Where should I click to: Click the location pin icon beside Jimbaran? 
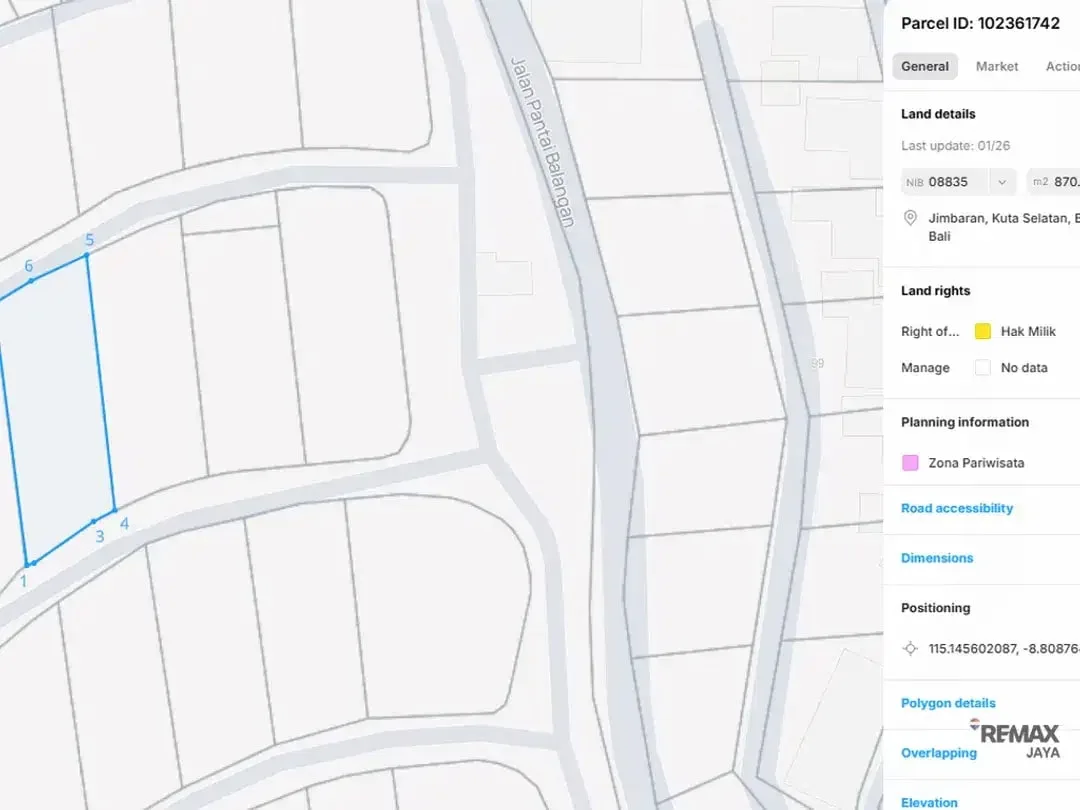click(x=910, y=218)
